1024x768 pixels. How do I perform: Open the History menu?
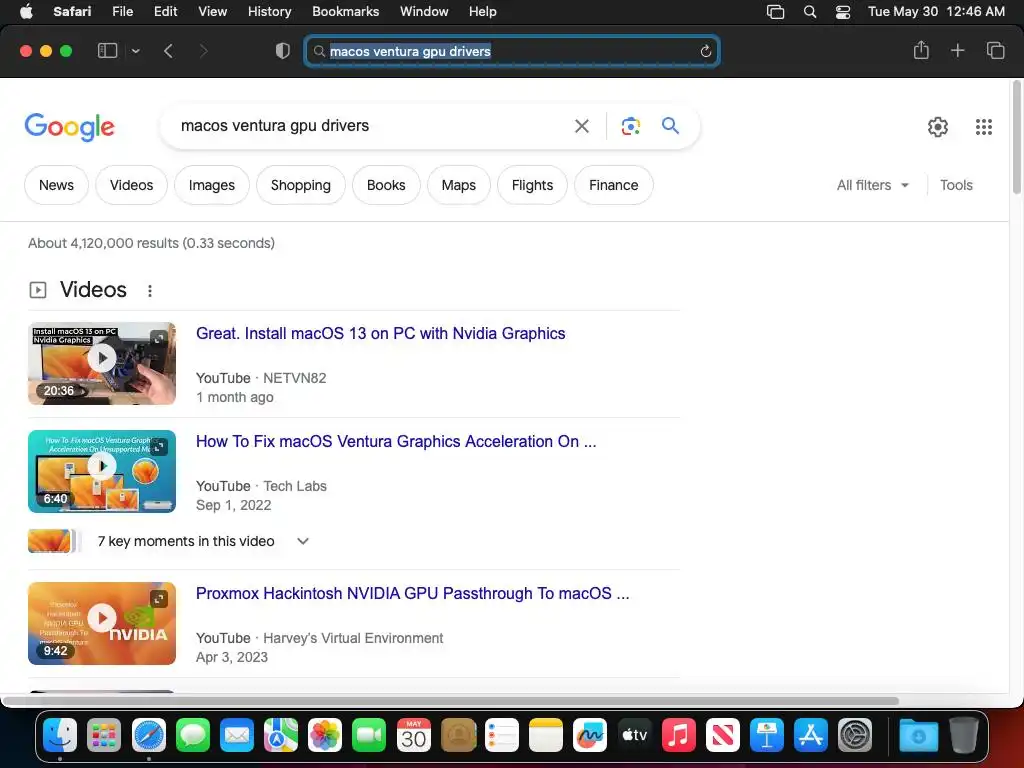tap(269, 12)
